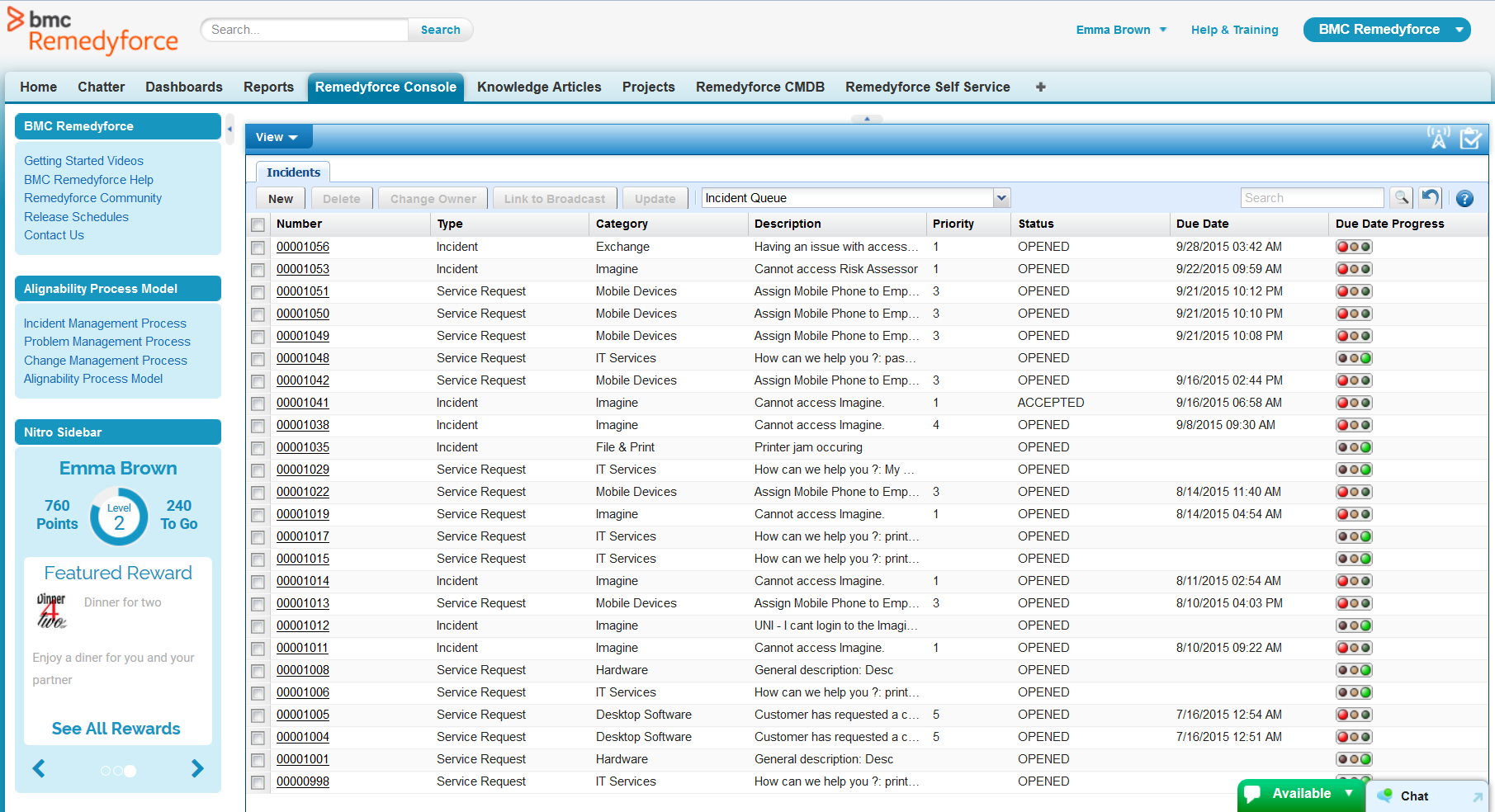Click the incident list Search field

click(1312, 198)
